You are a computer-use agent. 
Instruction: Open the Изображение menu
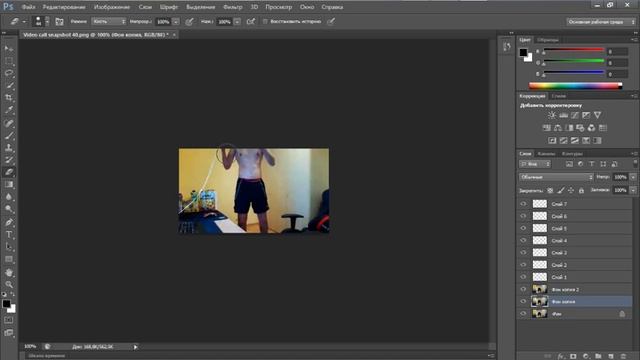click(111, 7)
